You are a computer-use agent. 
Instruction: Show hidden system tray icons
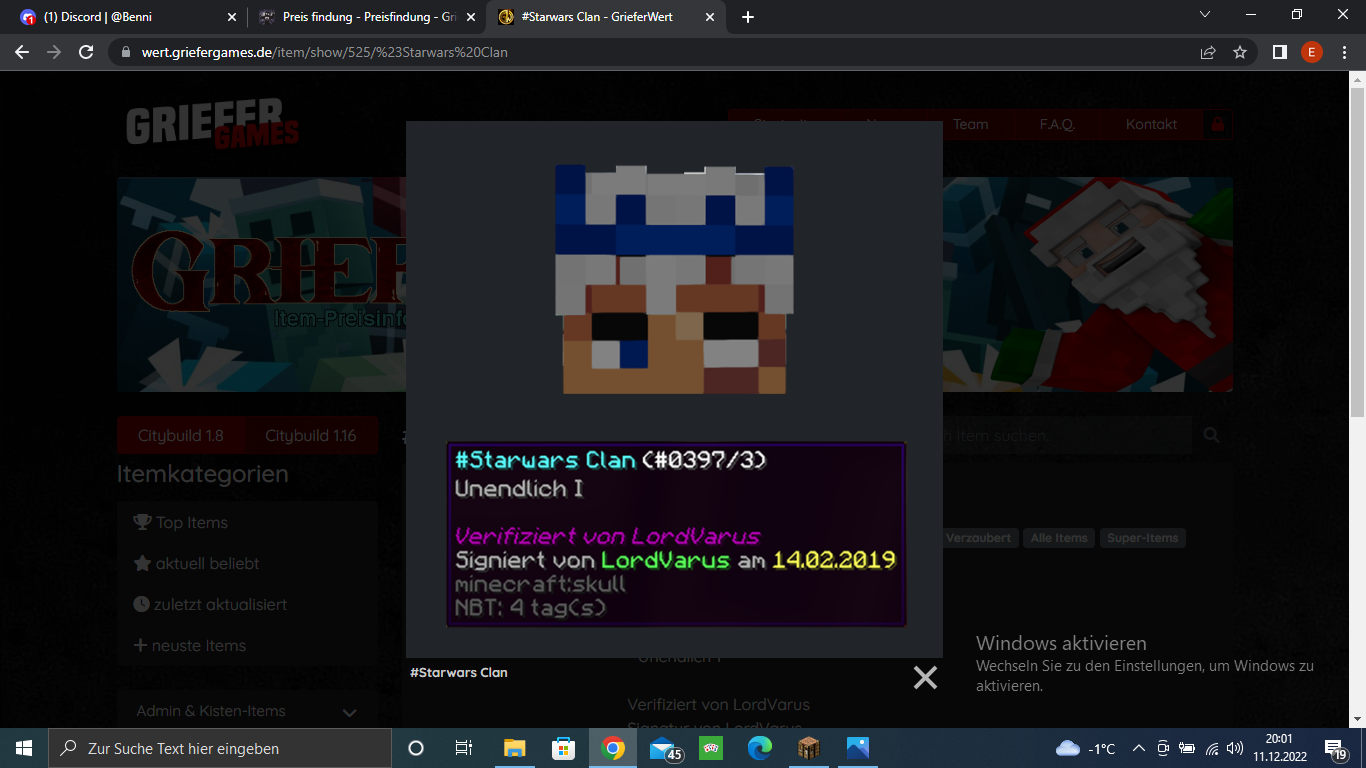click(1138, 748)
